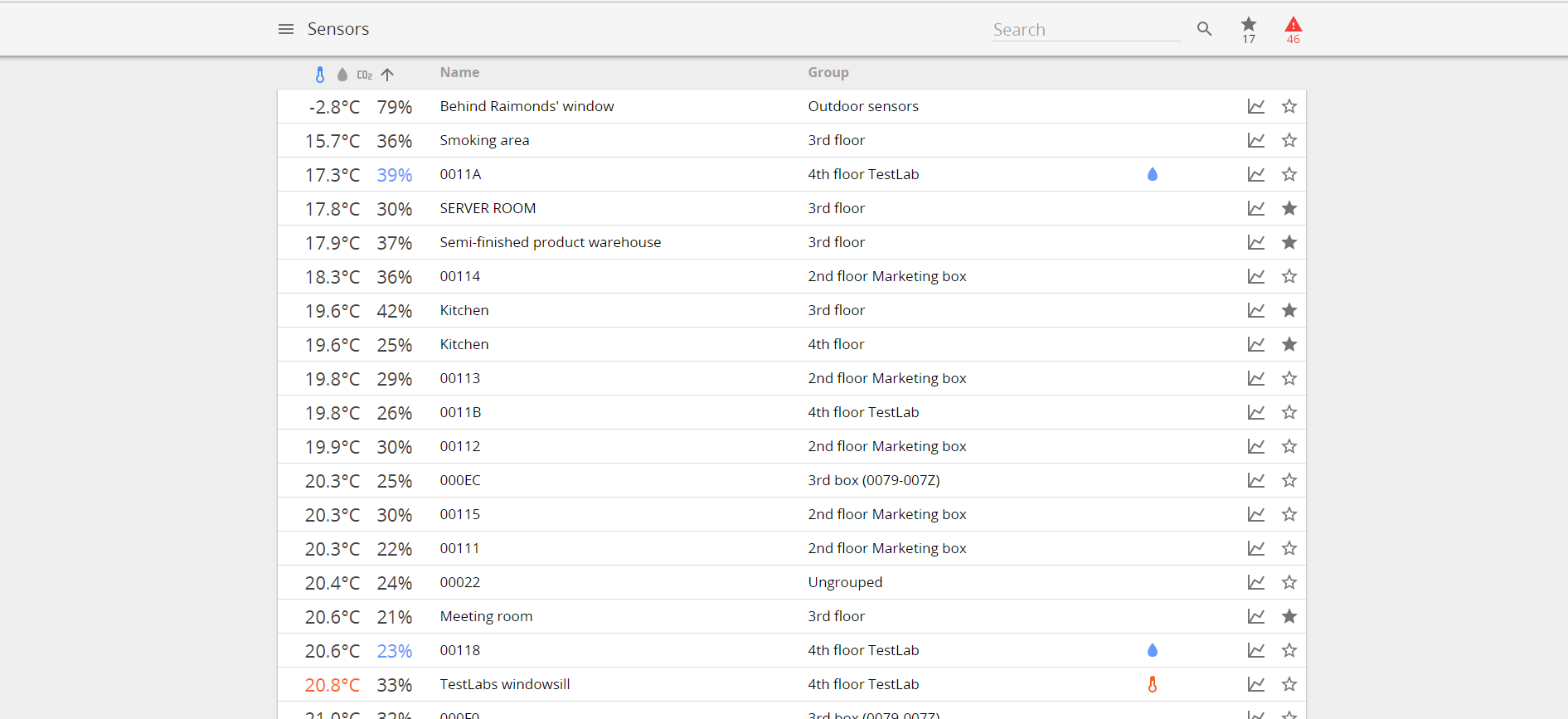Screen dimensions: 1568x719
Task: Open chart for sensor 00111
Action: click(1256, 548)
